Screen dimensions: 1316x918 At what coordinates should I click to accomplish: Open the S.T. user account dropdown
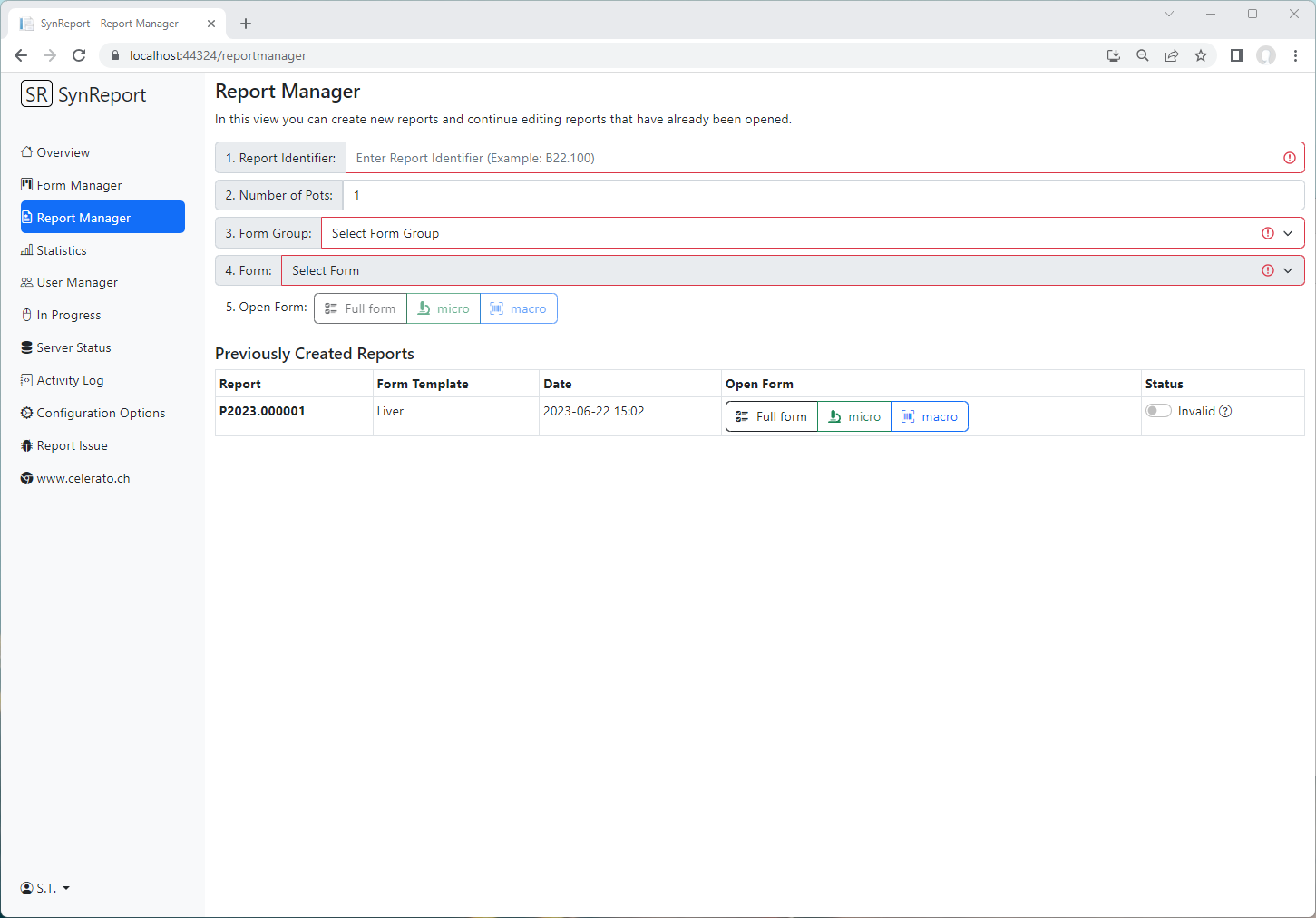[45, 888]
